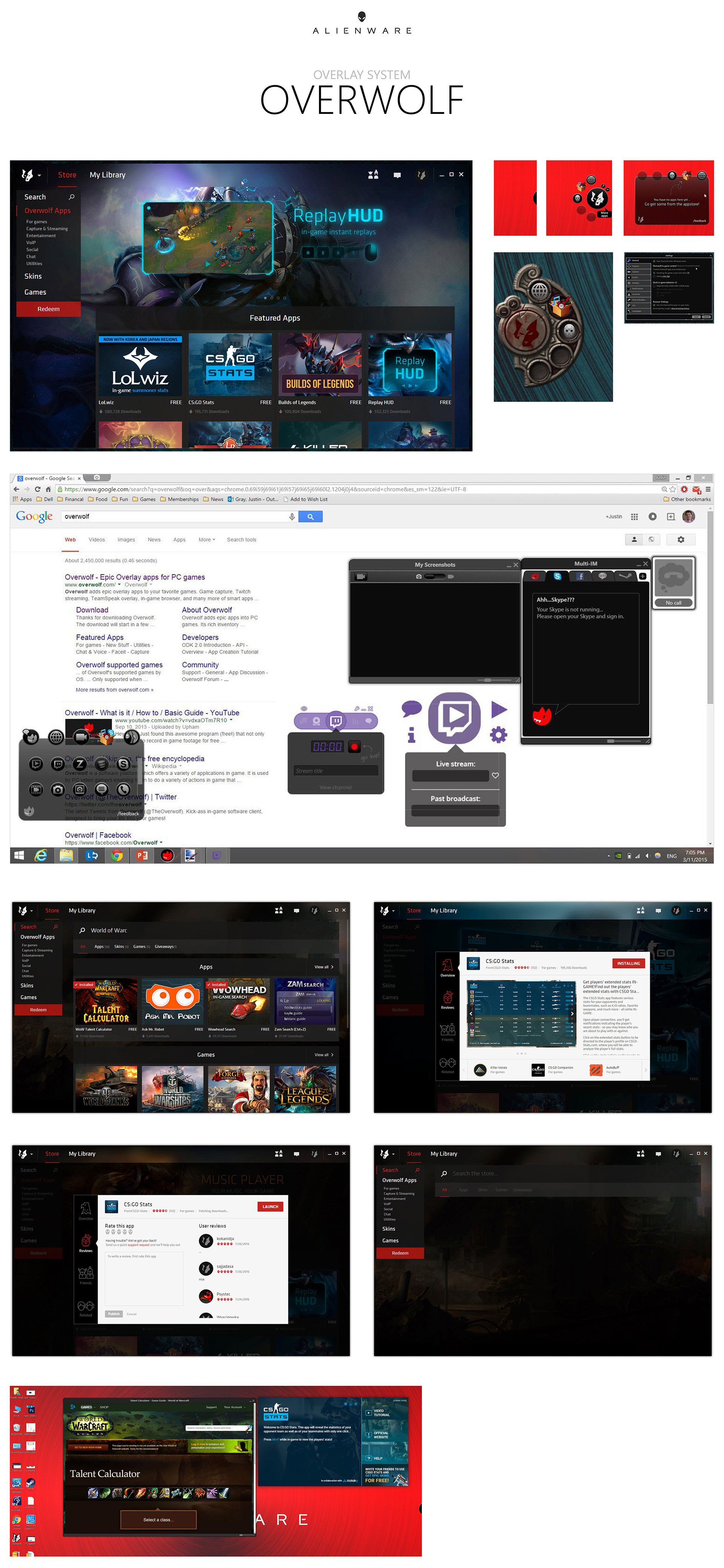The height and width of the screenshot is (1568, 724).
Task: Expand the More dropdown in Google search
Action: 206,540
